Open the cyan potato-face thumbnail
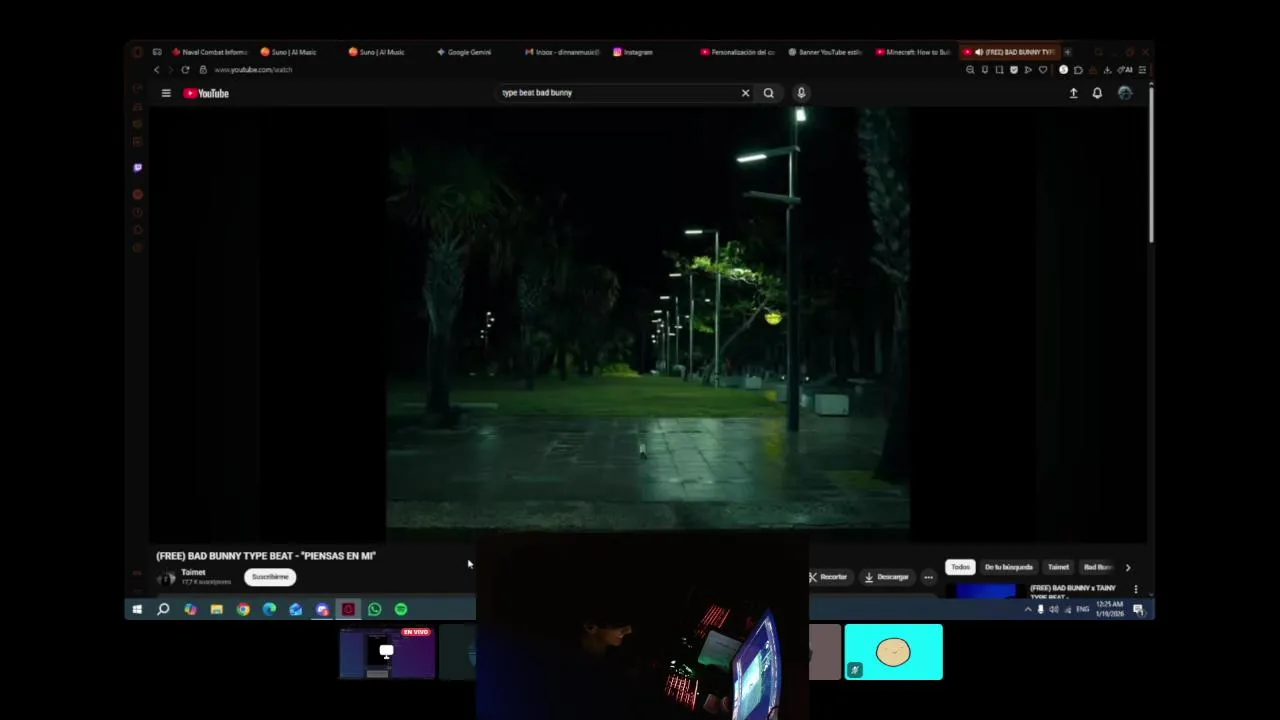 click(x=893, y=652)
